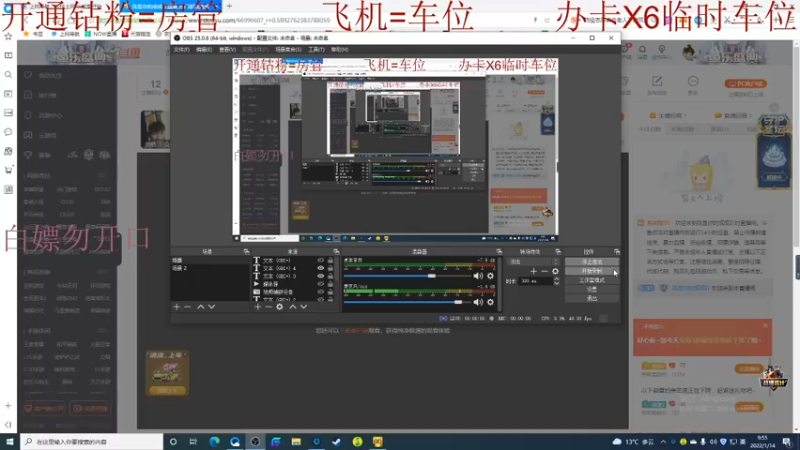Viewport: 800px width, 450px height.
Task: Mute 麦克风/Aux with speaker icon
Action: [x=478, y=302]
